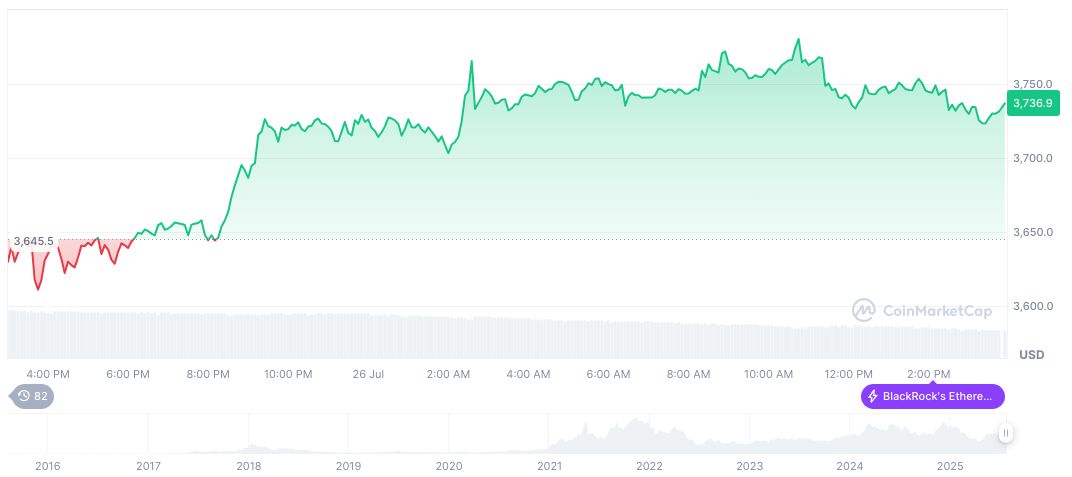Image resolution: width=1072 pixels, height=477 pixels.
Task: Click the lightning bolt icon on the news marker
Action: click(872, 397)
